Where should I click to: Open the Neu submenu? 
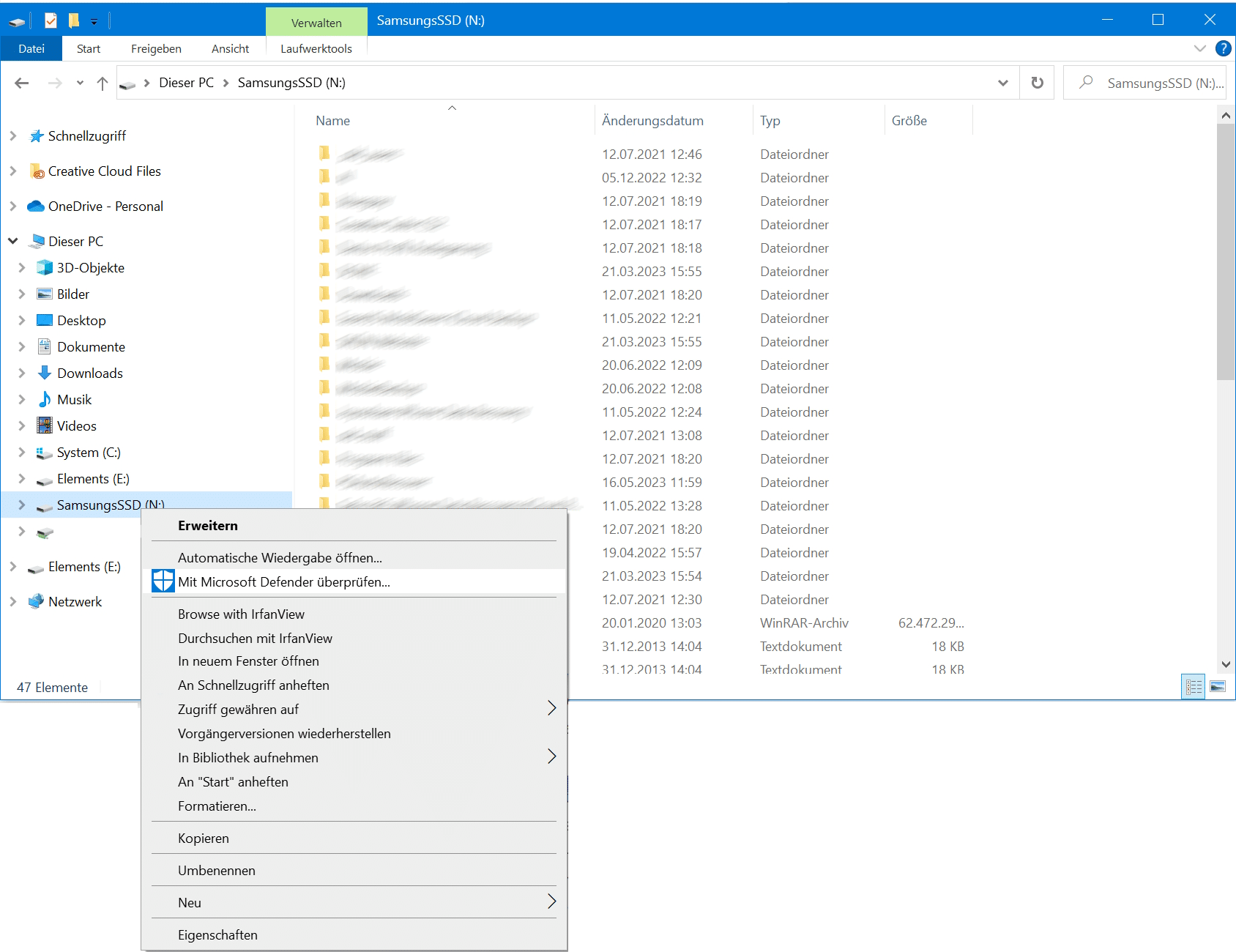point(354,903)
